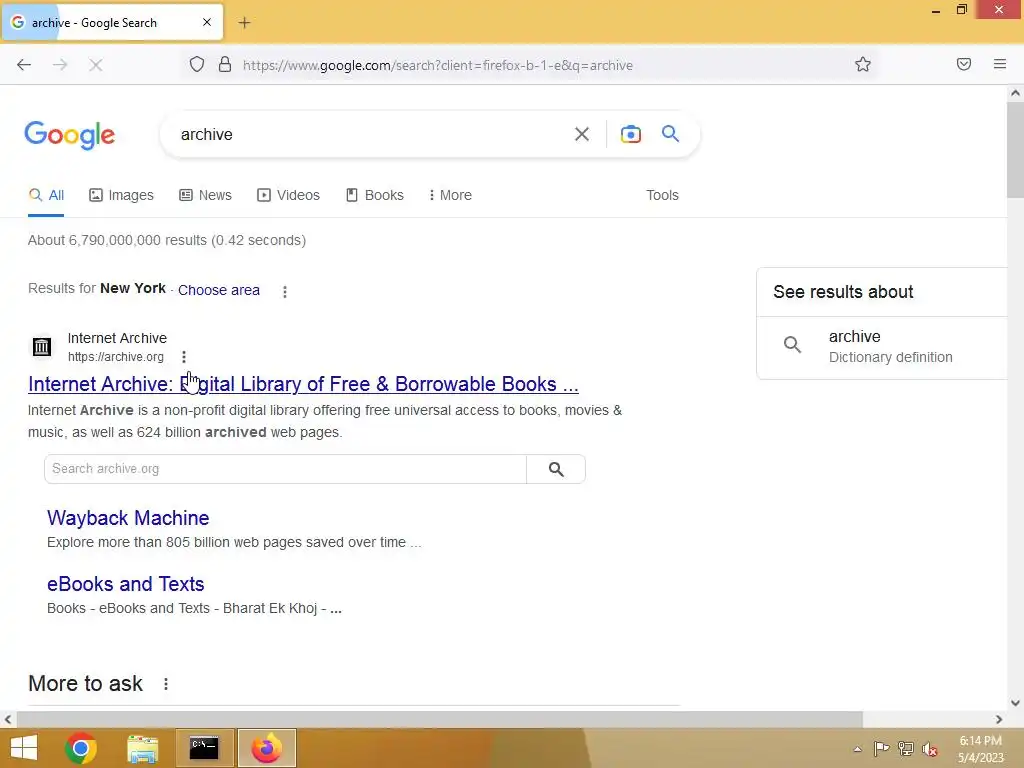Open Internet Archive: Digital Library result link
Viewport: 1024px width, 768px height.
point(303,384)
